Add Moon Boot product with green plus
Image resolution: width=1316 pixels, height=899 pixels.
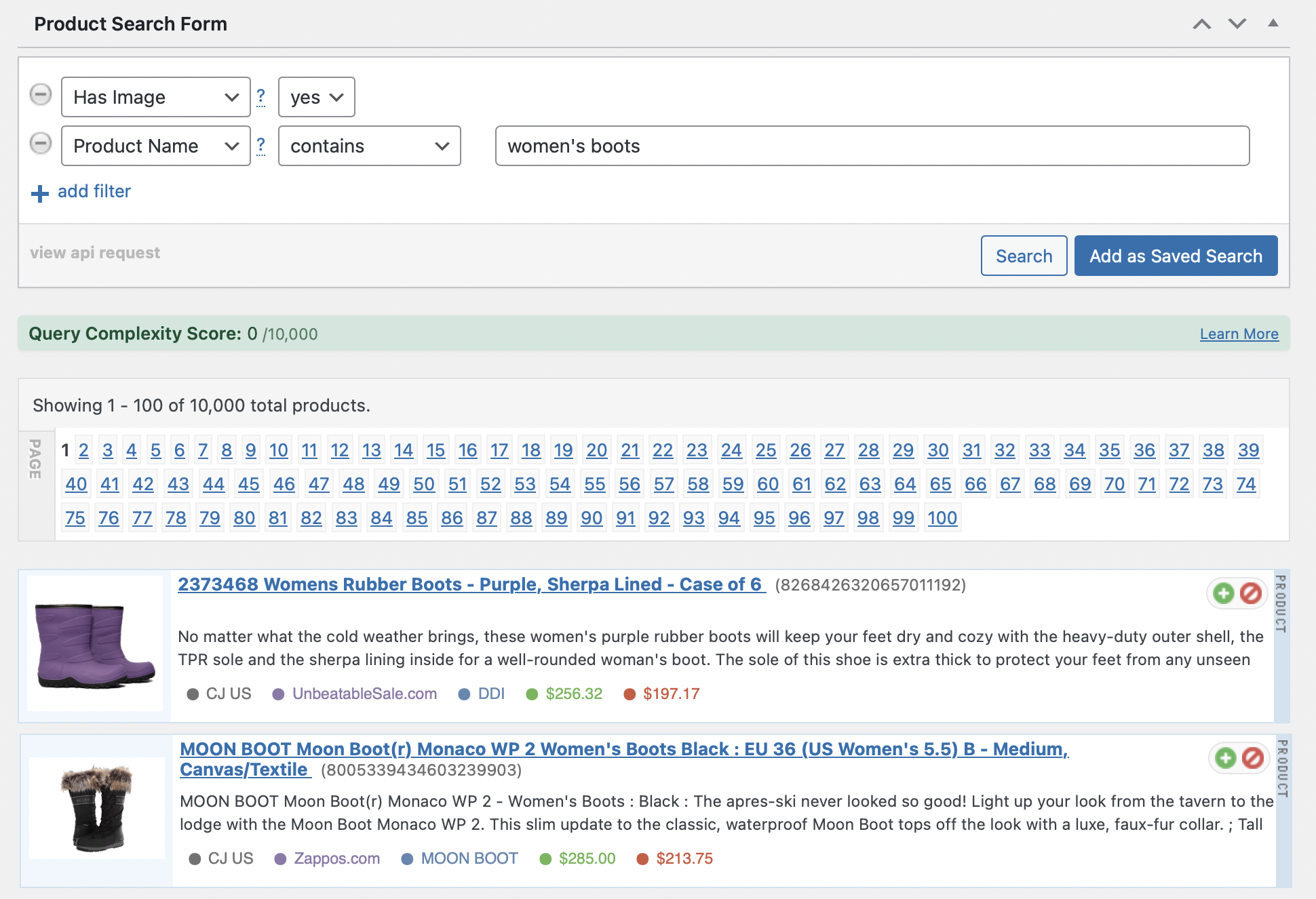pyautogui.click(x=1225, y=757)
